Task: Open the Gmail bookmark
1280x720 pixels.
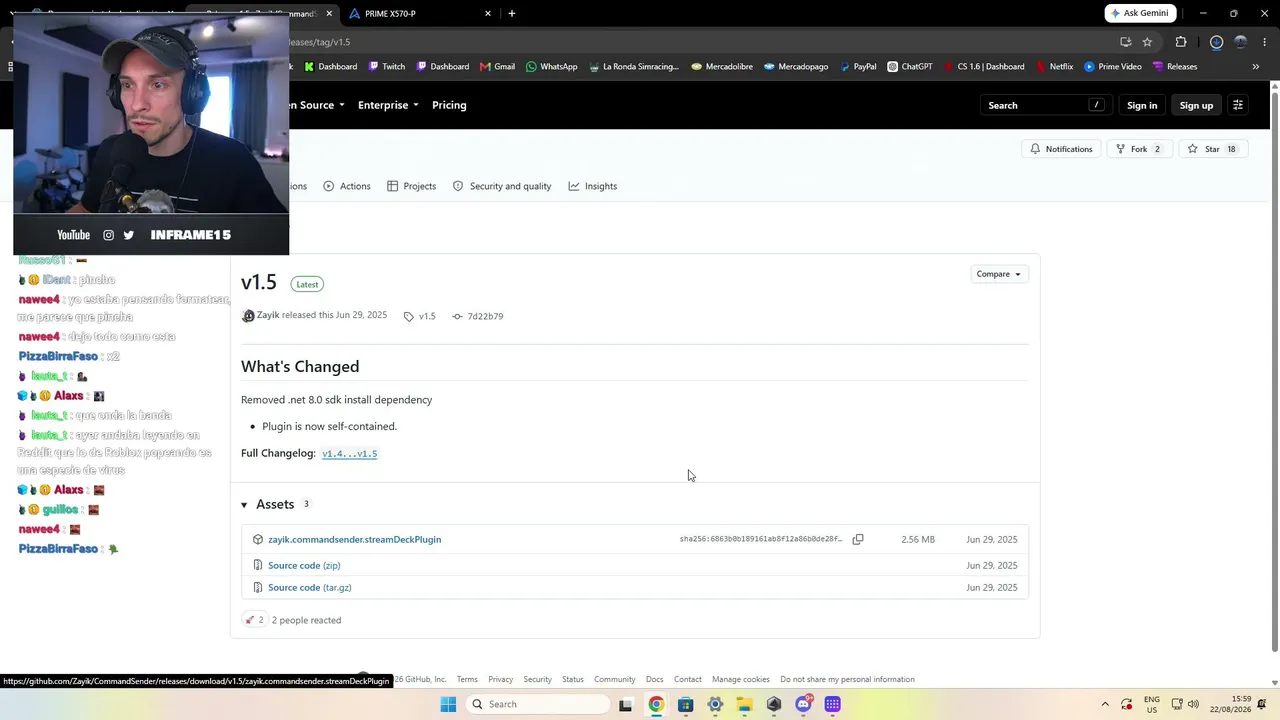Action: coord(497,67)
